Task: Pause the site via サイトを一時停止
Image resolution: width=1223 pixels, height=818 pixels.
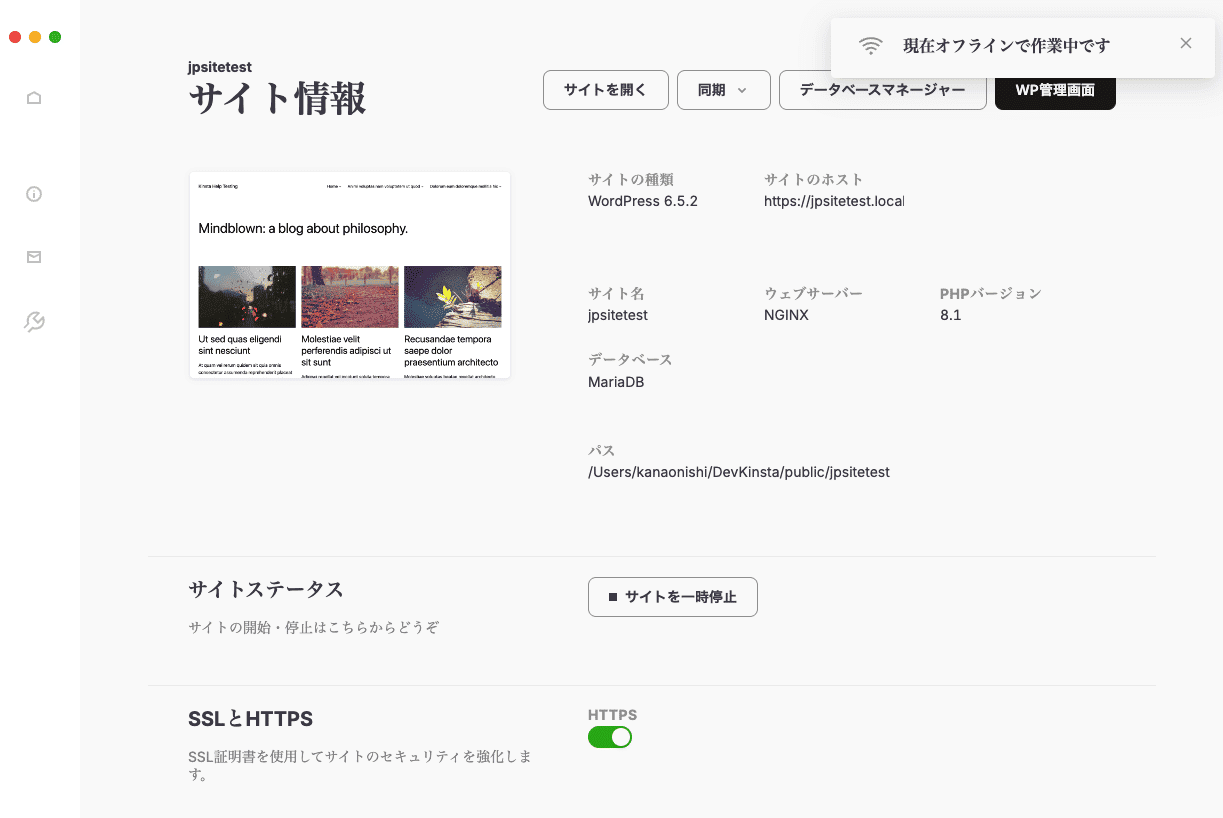Action: pyautogui.click(x=672, y=597)
